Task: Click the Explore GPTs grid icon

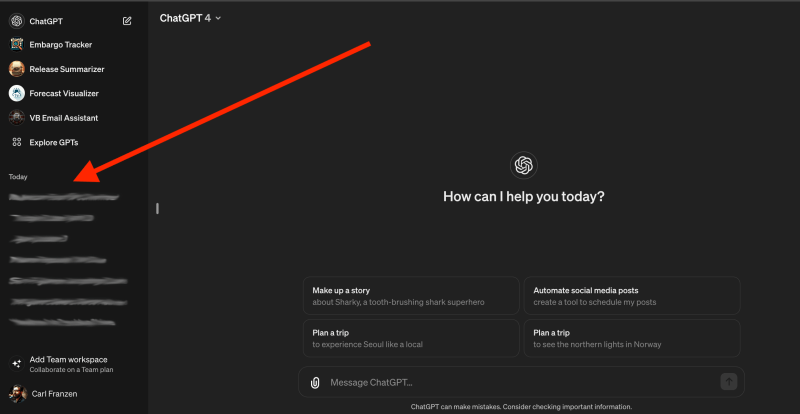Action: tap(17, 142)
